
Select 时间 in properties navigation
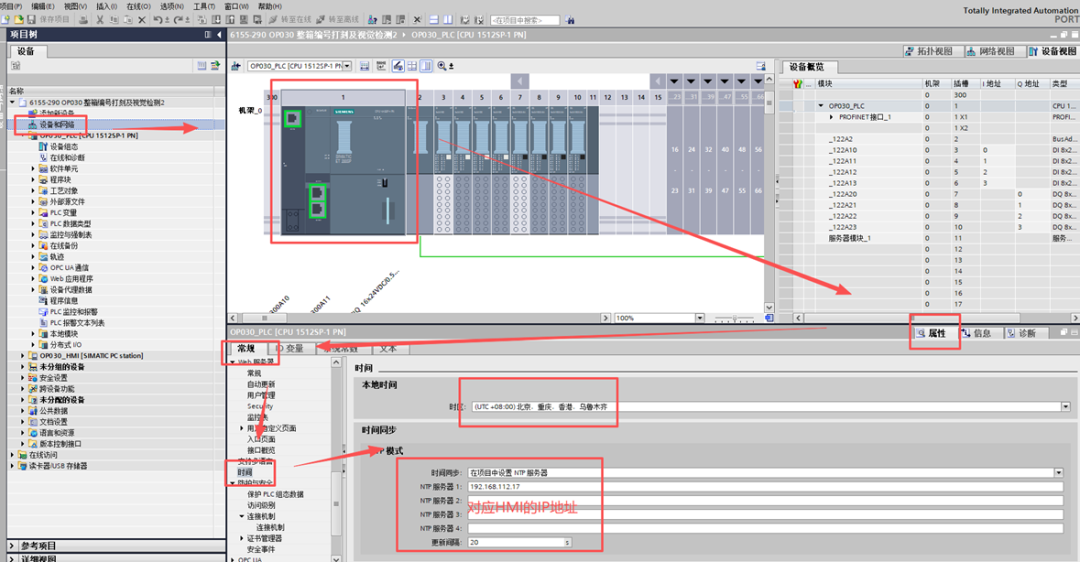pyautogui.click(x=245, y=472)
